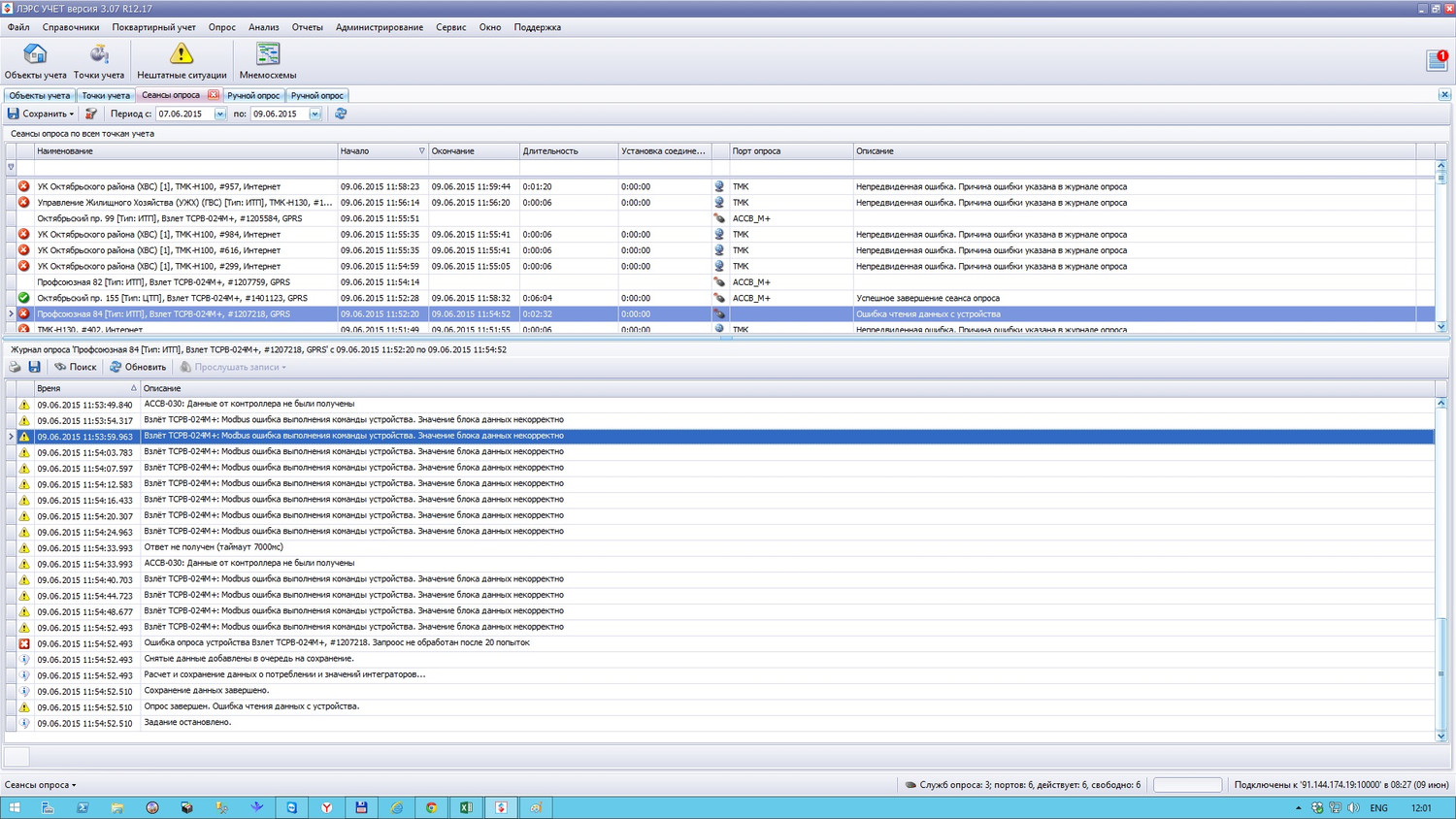Click the globe port icon for ТМК-Н100 #984 row
The image size is (1456, 819).
(x=719, y=234)
